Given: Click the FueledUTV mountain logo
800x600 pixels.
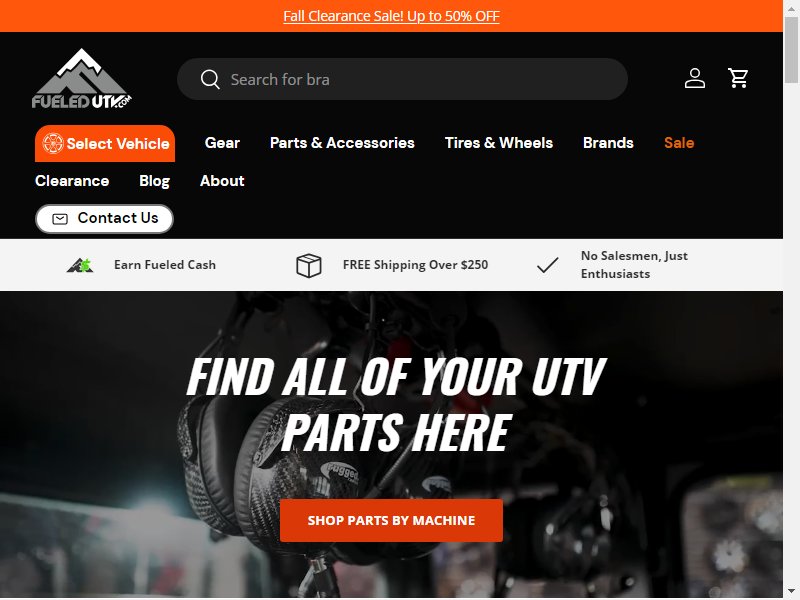Looking at the screenshot, I should pyautogui.click(x=82, y=79).
